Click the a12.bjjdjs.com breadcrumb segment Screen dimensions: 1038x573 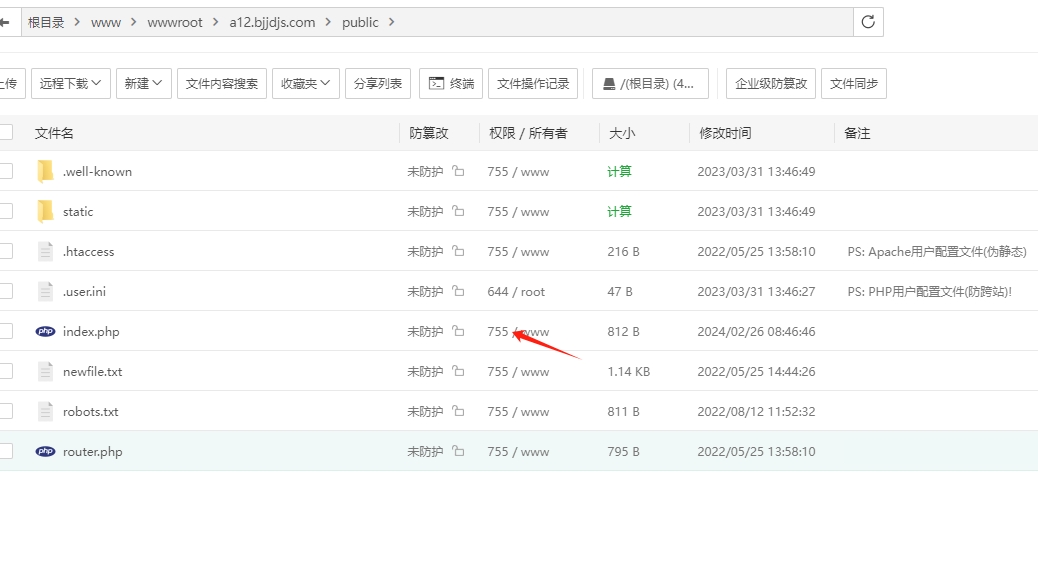[x=272, y=22]
